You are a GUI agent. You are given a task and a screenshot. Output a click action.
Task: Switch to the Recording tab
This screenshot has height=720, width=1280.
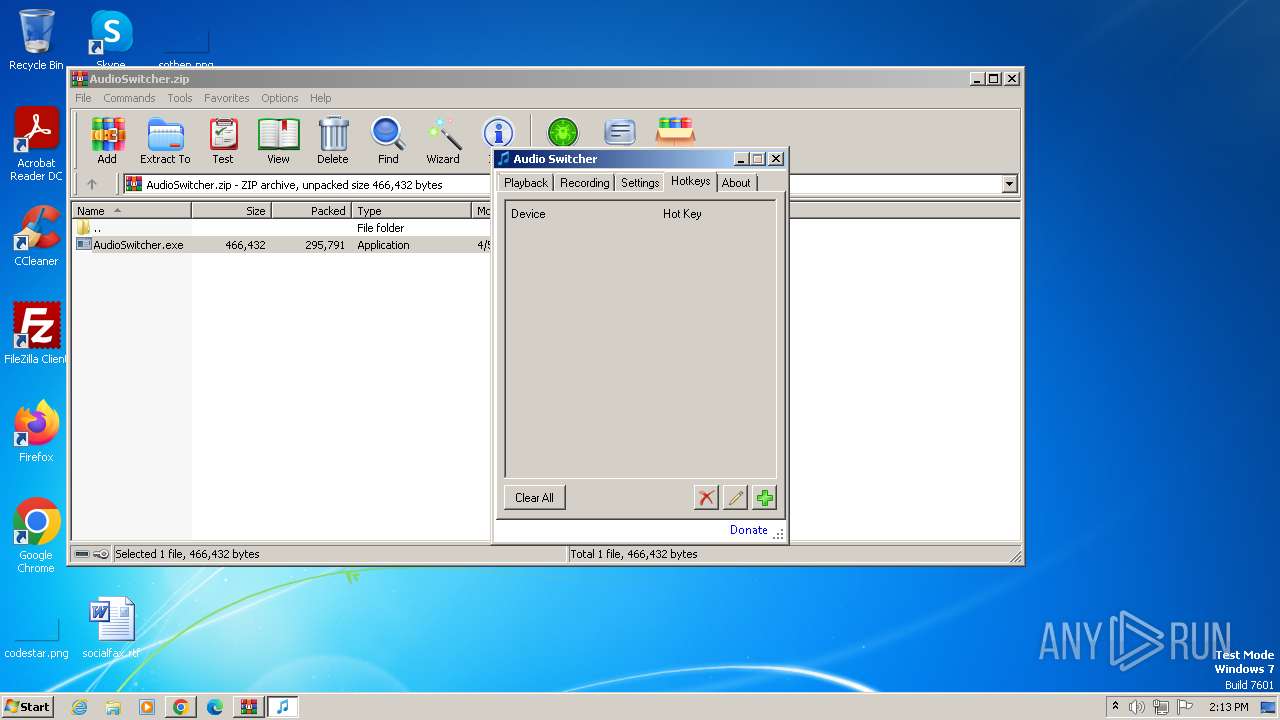click(x=585, y=183)
